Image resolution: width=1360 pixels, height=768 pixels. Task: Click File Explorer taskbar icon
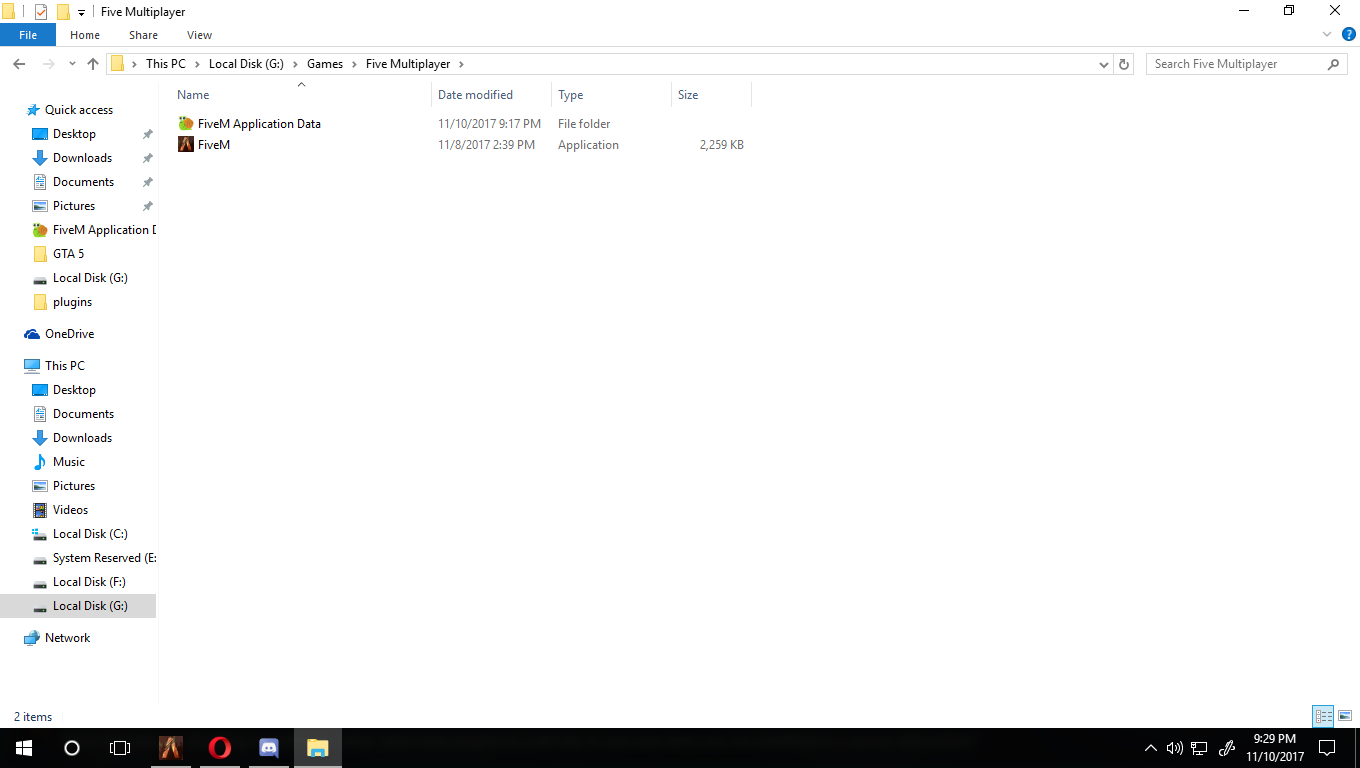(x=317, y=748)
